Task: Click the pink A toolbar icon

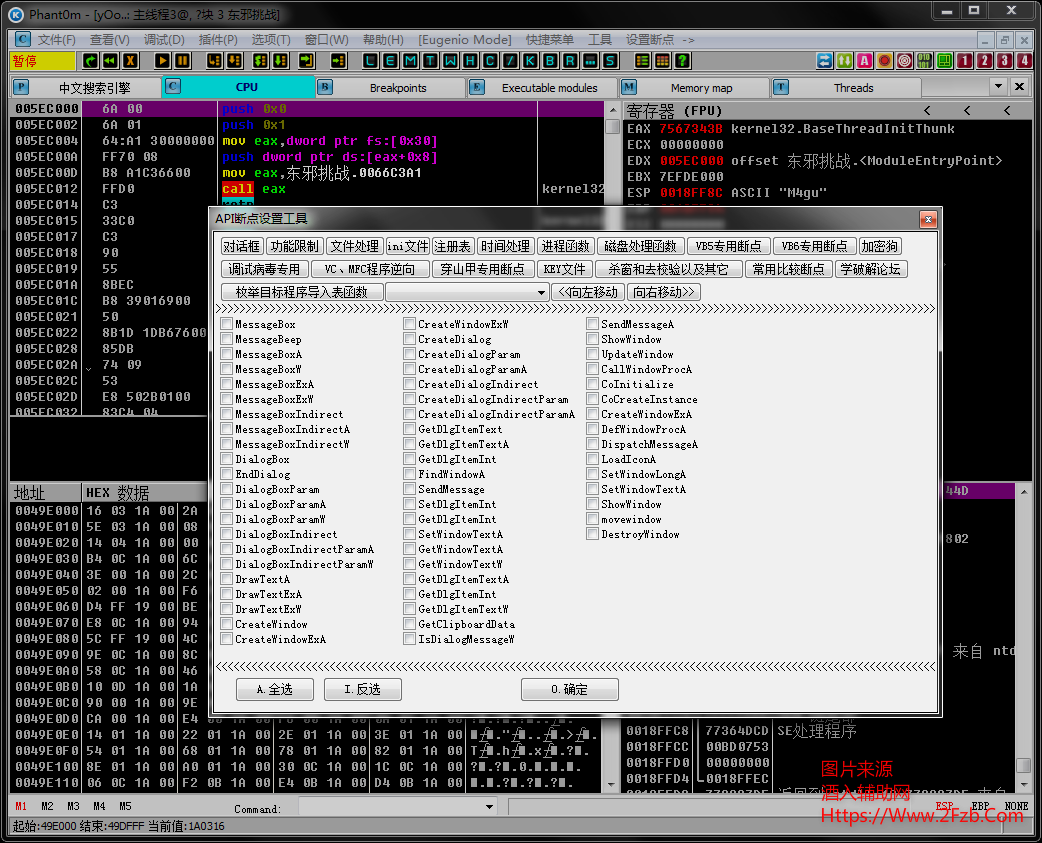Action: [865, 61]
